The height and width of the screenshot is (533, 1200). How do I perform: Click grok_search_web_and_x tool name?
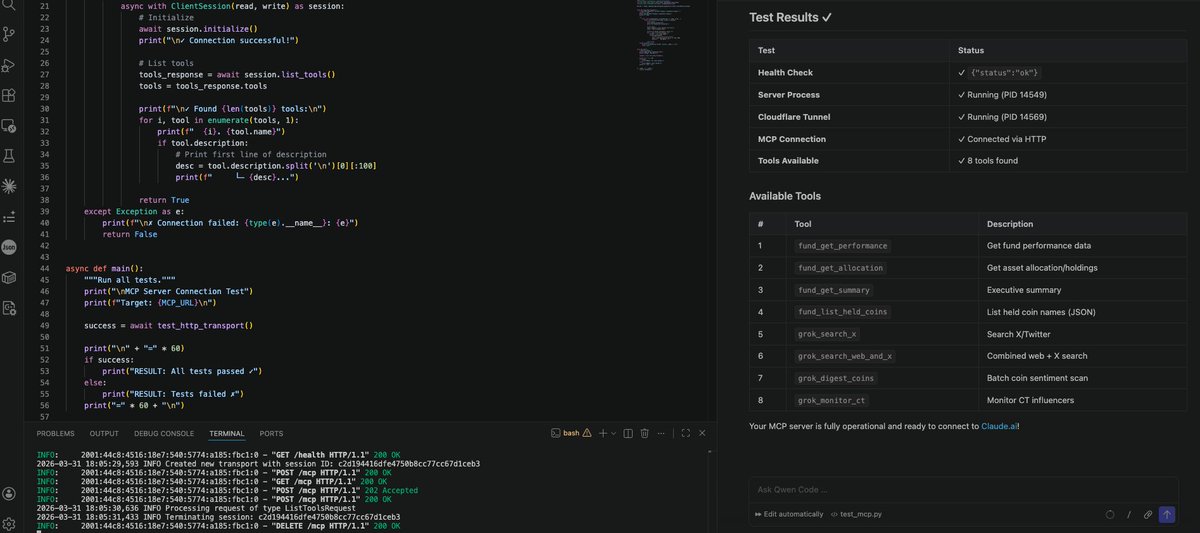[x=847, y=356]
